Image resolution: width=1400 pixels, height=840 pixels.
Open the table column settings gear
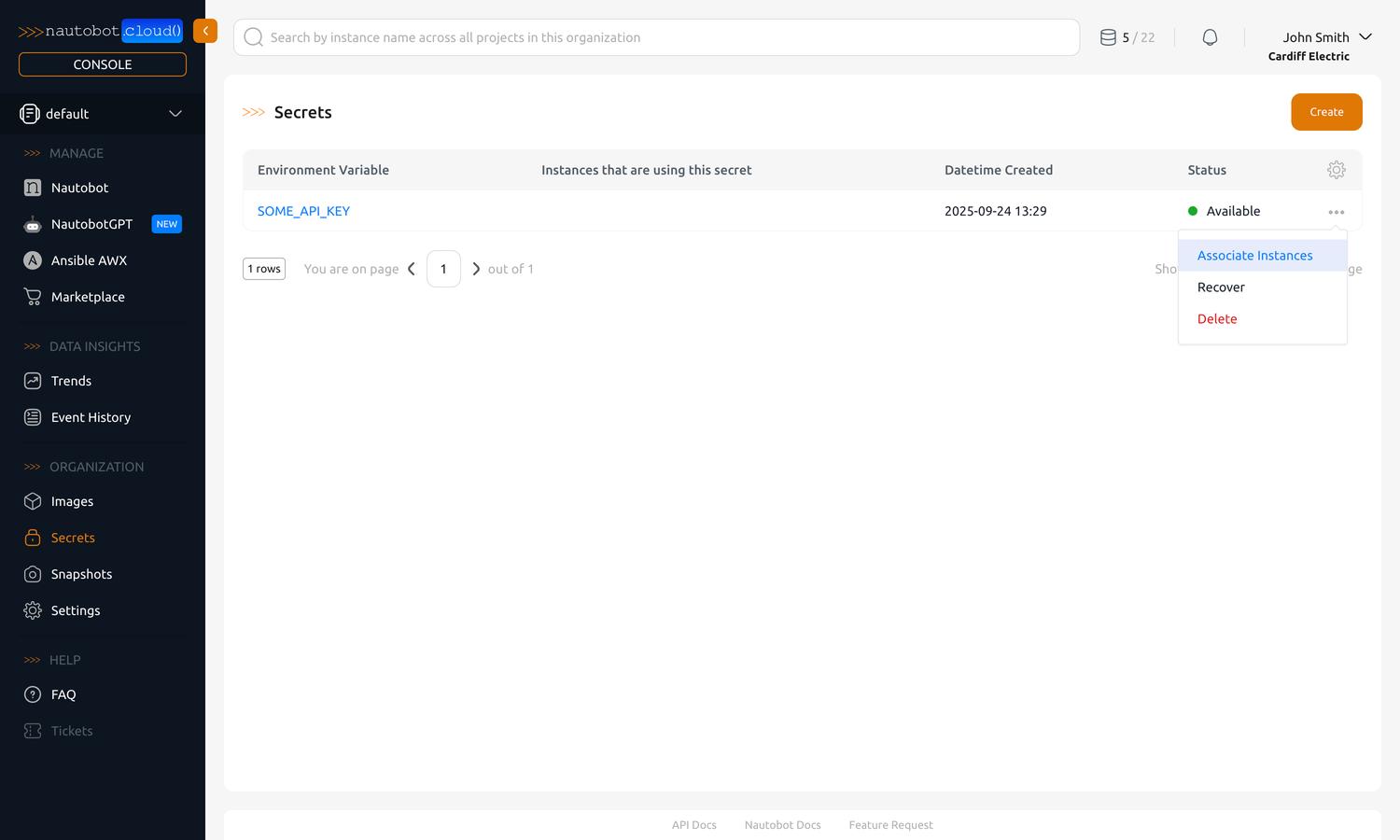pos(1337,170)
